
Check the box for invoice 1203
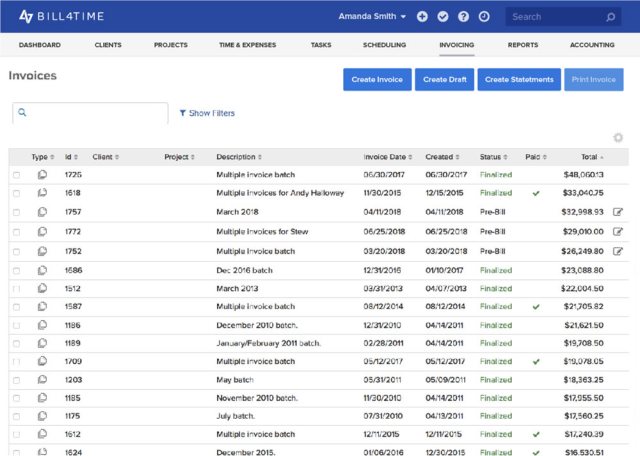(x=16, y=380)
